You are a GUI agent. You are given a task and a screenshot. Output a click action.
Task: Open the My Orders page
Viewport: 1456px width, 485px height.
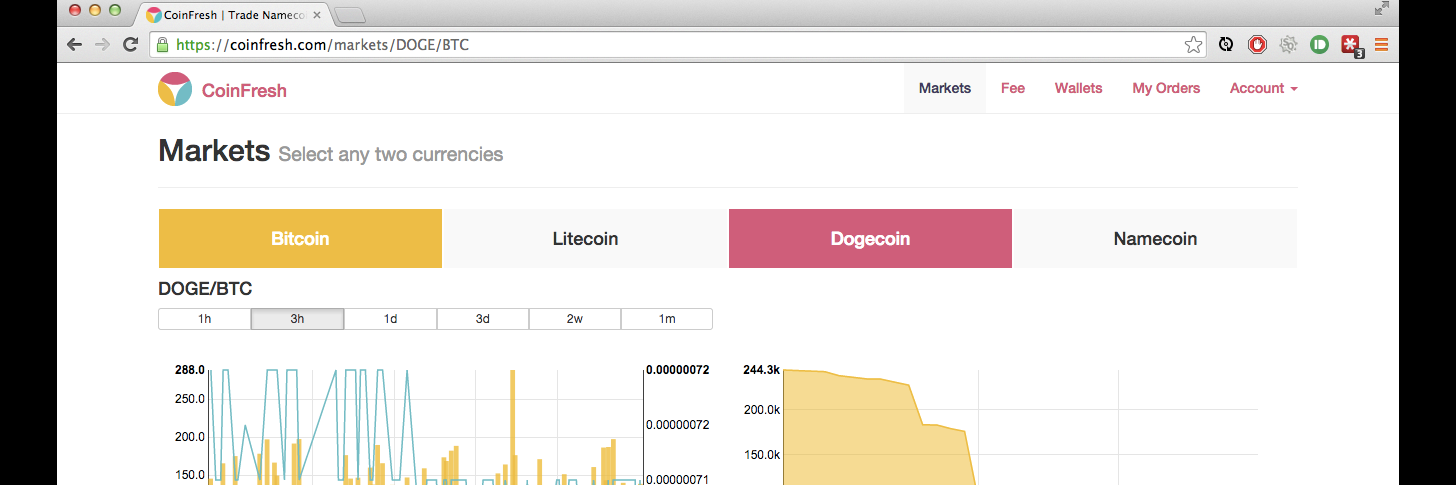point(1166,88)
